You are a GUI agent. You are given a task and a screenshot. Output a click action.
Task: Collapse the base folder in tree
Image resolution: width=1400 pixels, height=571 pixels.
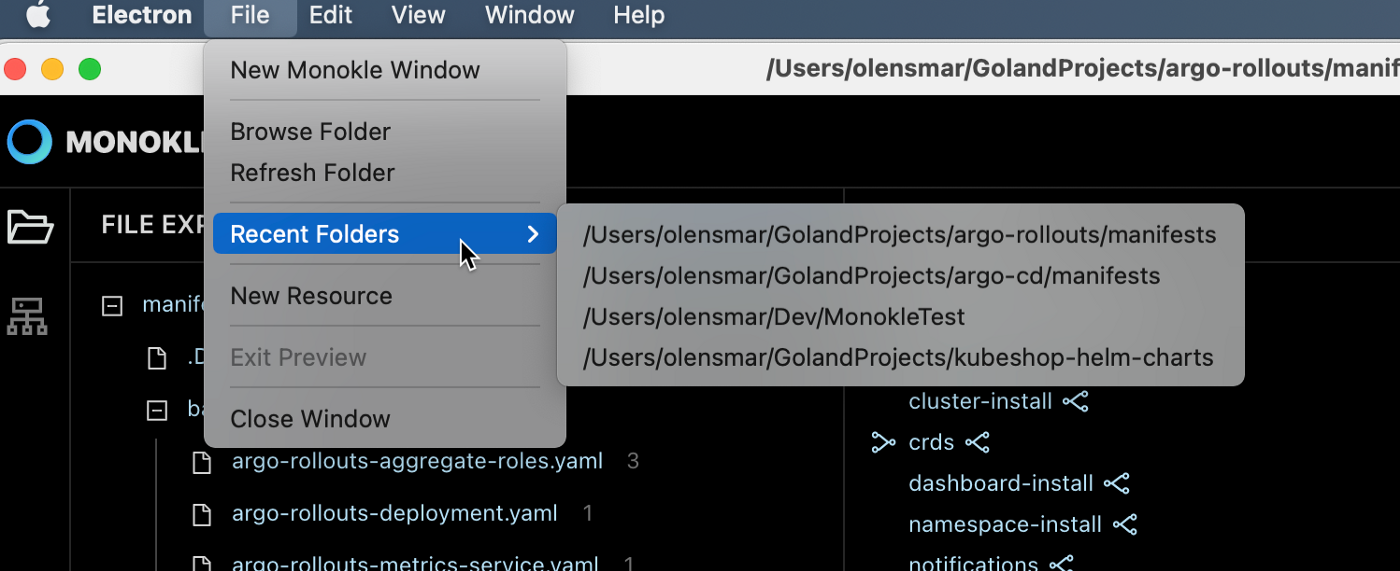tap(156, 410)
